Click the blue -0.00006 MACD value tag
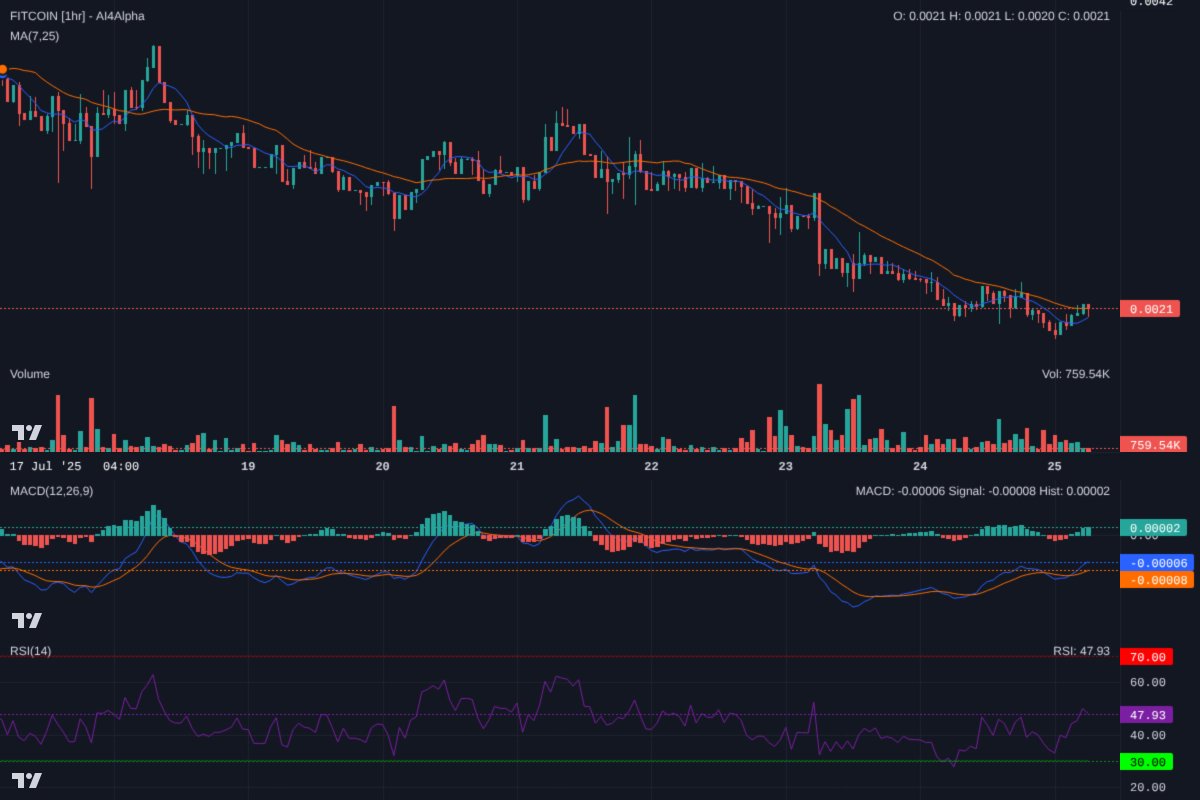This screenshot has width=1200, height=800. click(1157, 563)
